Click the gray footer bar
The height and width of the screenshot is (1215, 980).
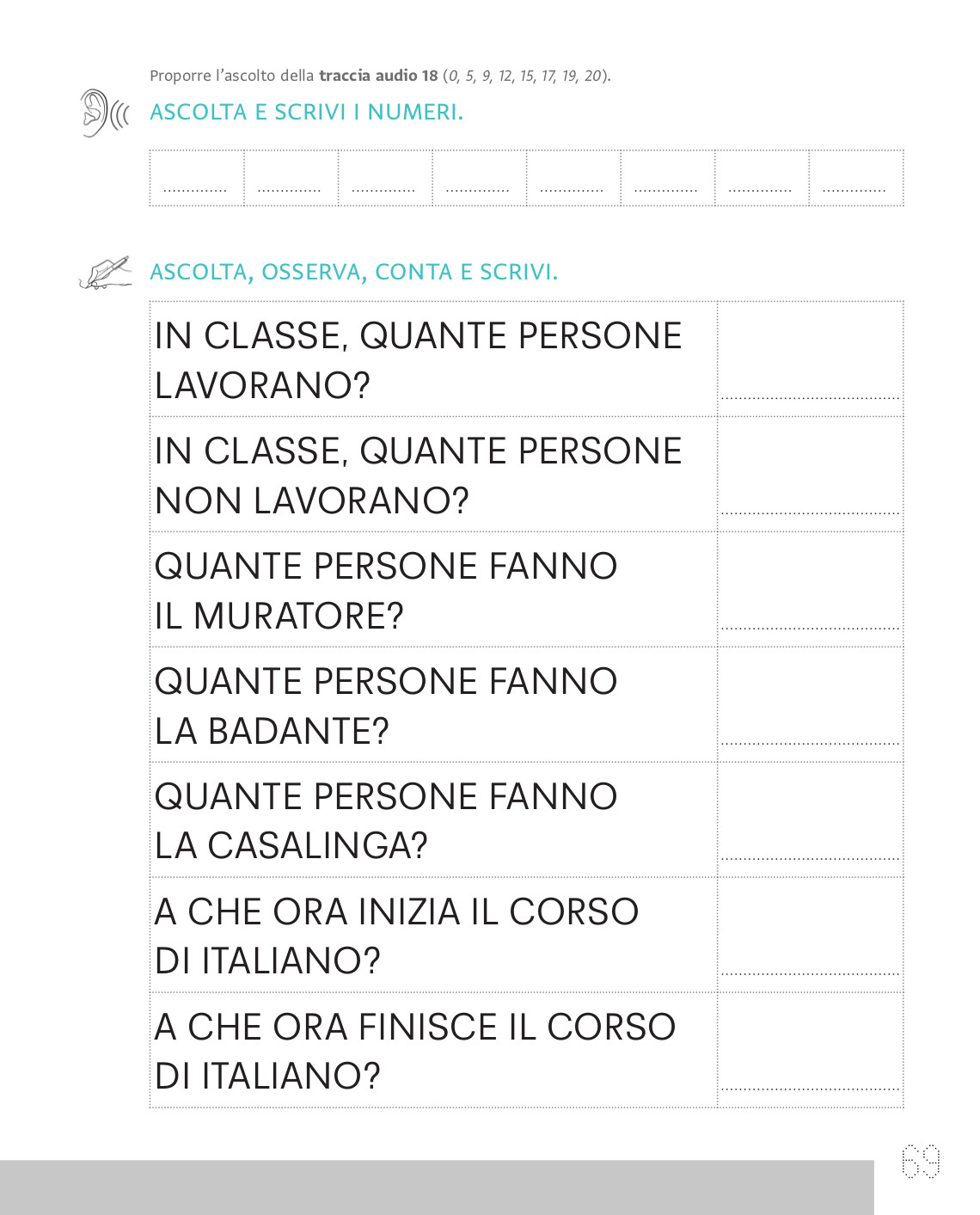point(437,1187)
